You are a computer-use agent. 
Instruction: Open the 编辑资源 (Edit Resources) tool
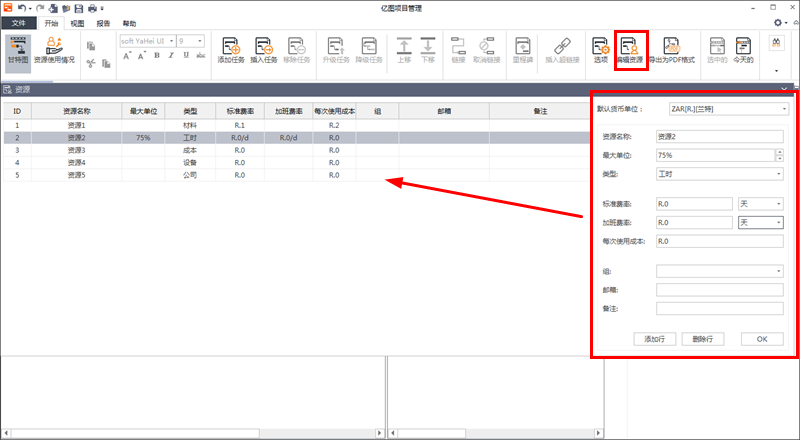[x=631, y=50]
